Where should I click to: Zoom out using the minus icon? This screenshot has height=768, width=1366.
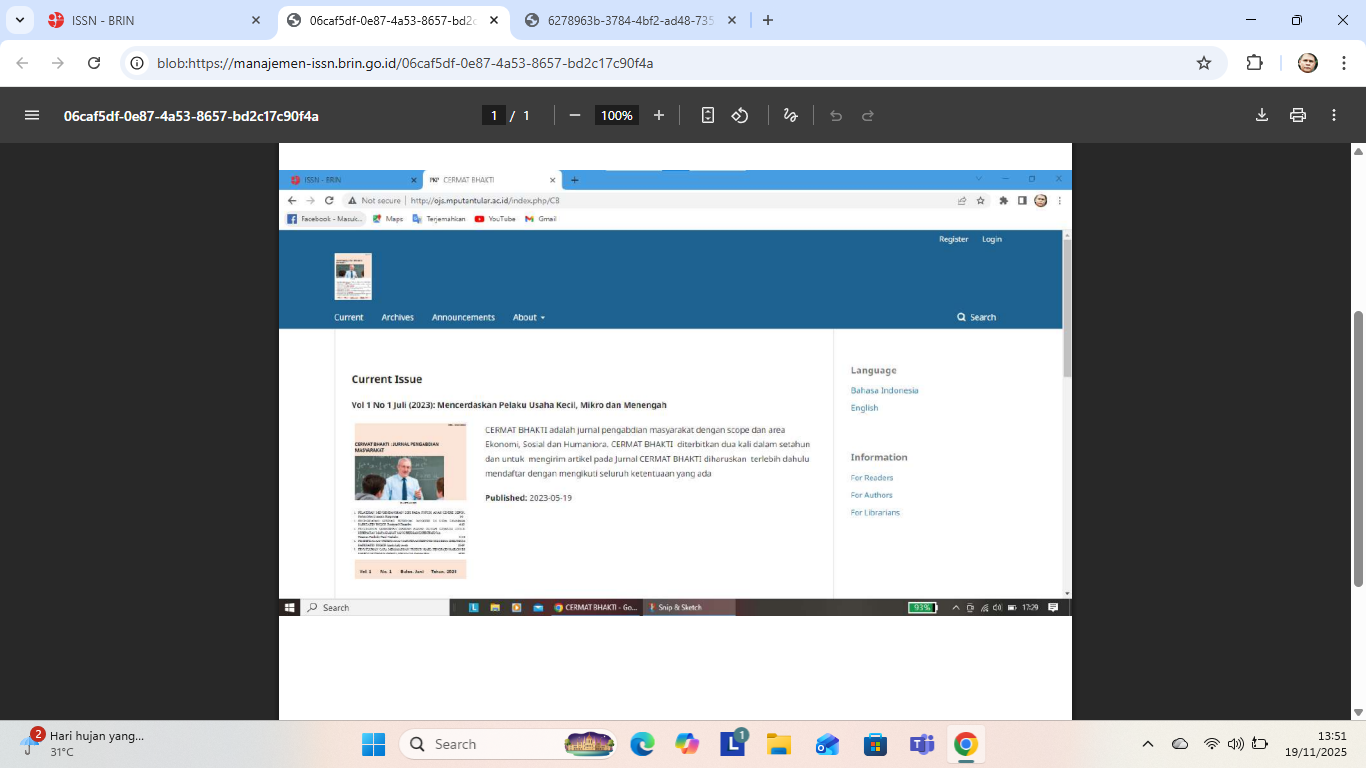pyautogui.click(x=575, y=115)
